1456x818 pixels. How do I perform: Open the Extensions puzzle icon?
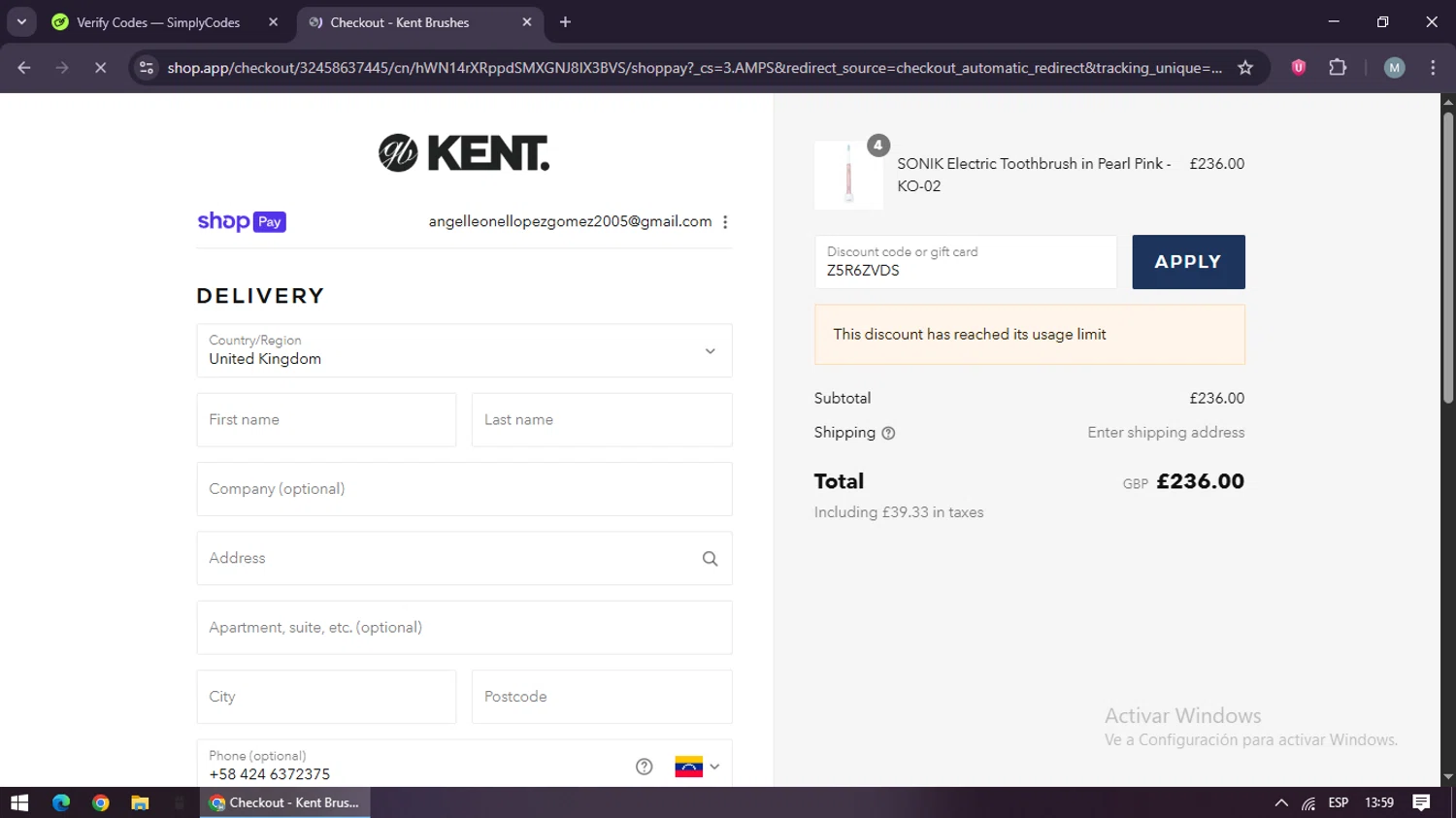click(x=1338, y=68)
